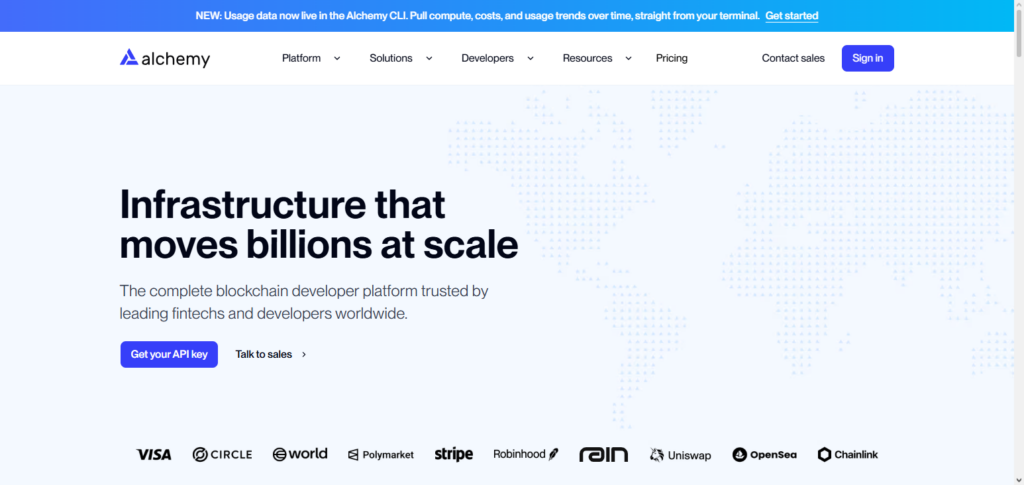
Task: Click the Rain logo
Action: 603,455
